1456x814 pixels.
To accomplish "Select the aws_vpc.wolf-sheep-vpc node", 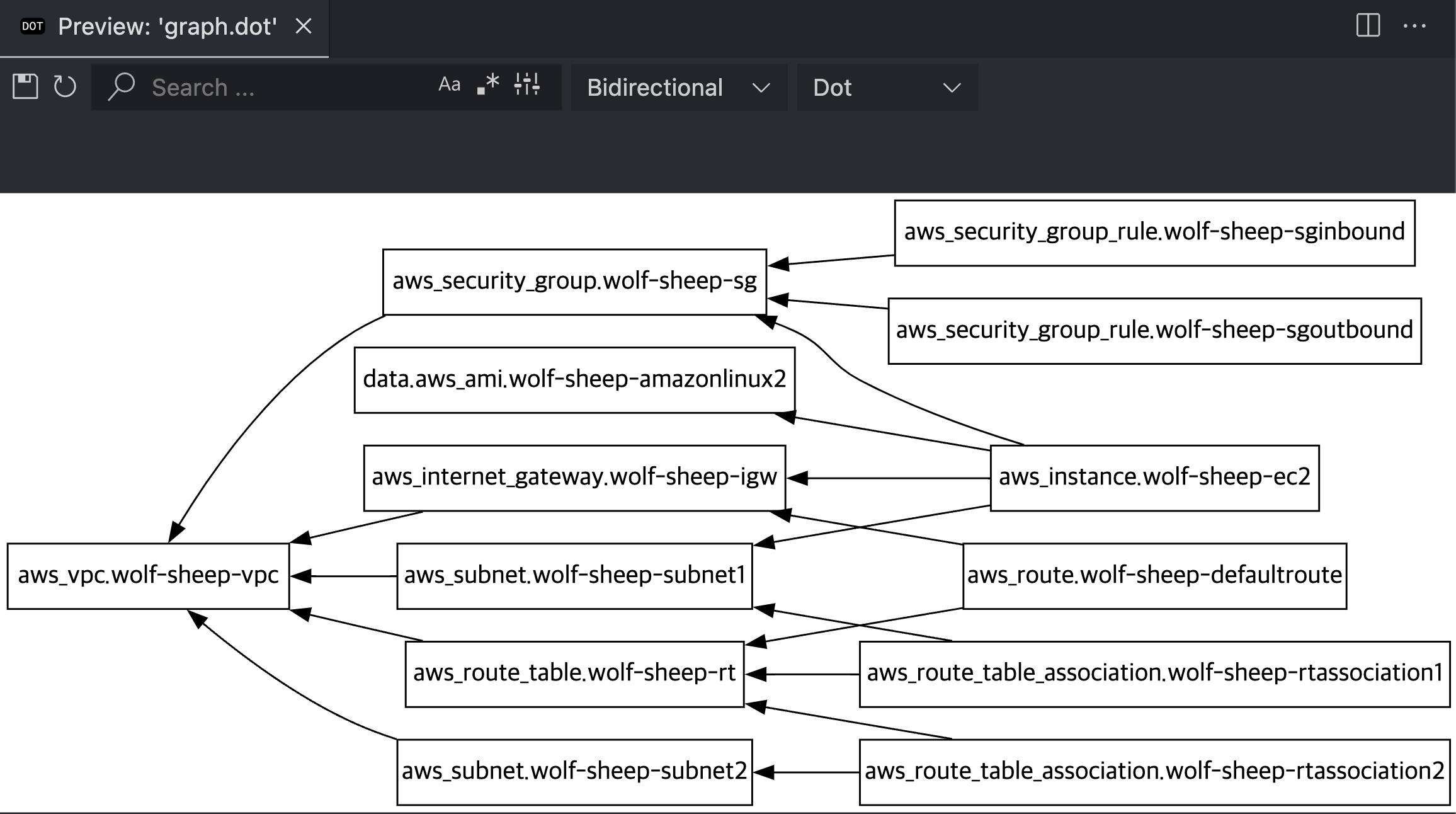I will click(148, 576).
